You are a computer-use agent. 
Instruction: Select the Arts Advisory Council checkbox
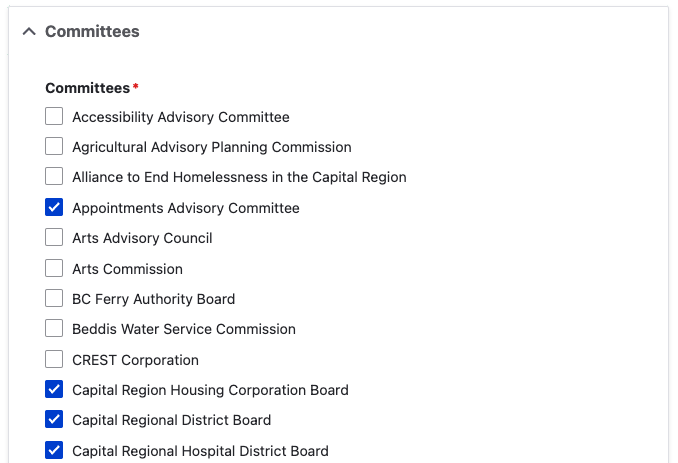(54, 238)
